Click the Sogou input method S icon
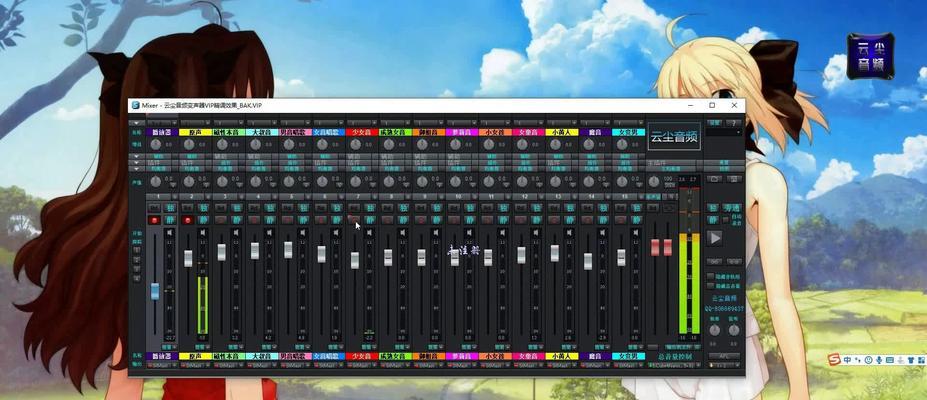The height and width of the screenshot is (400, 927). pos(833,360)
